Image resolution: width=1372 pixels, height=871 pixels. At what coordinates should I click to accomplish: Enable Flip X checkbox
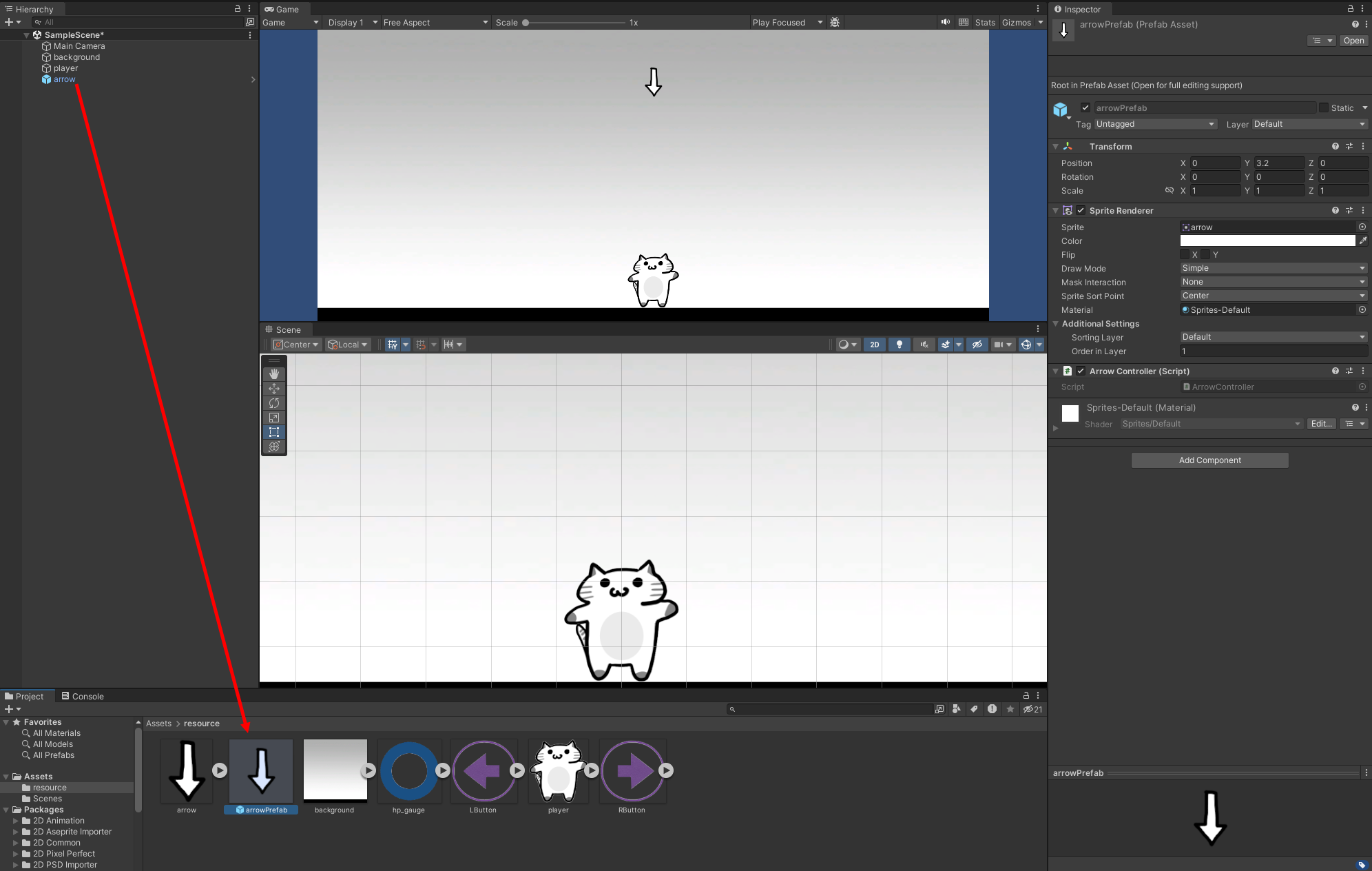(1185, 254)
